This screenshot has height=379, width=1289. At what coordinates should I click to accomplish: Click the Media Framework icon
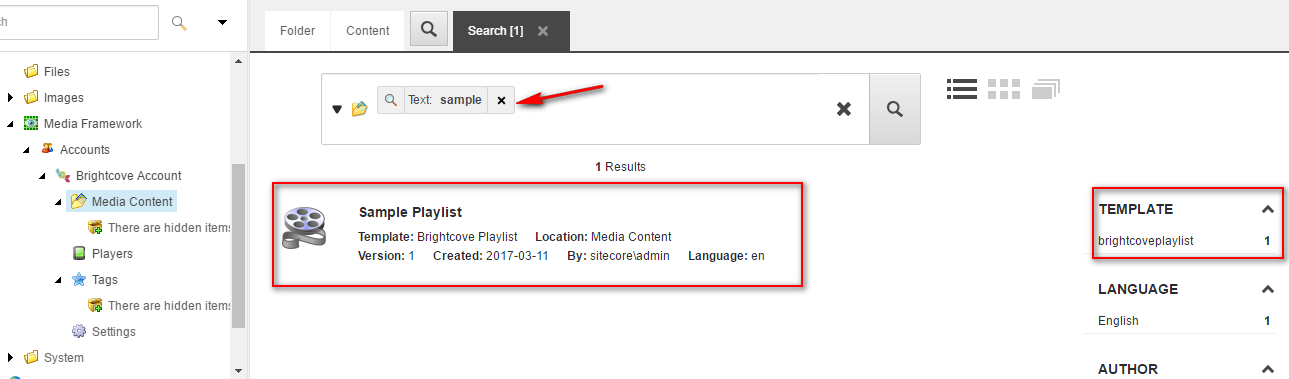(x=32, y=124)
